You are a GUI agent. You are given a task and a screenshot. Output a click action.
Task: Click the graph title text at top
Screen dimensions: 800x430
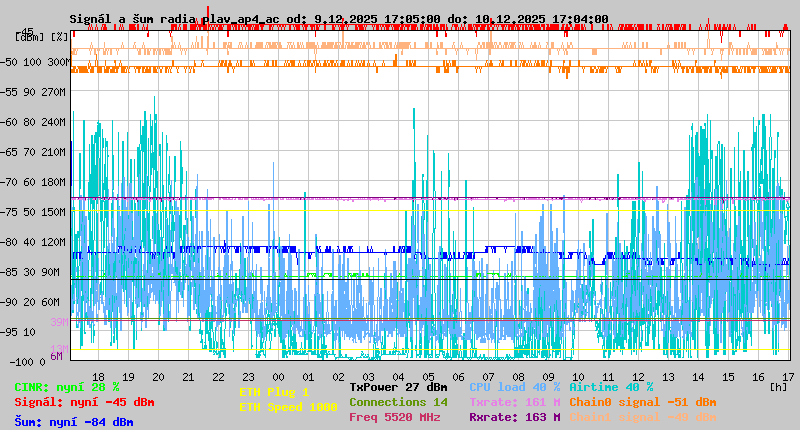[x=337, y=19]
